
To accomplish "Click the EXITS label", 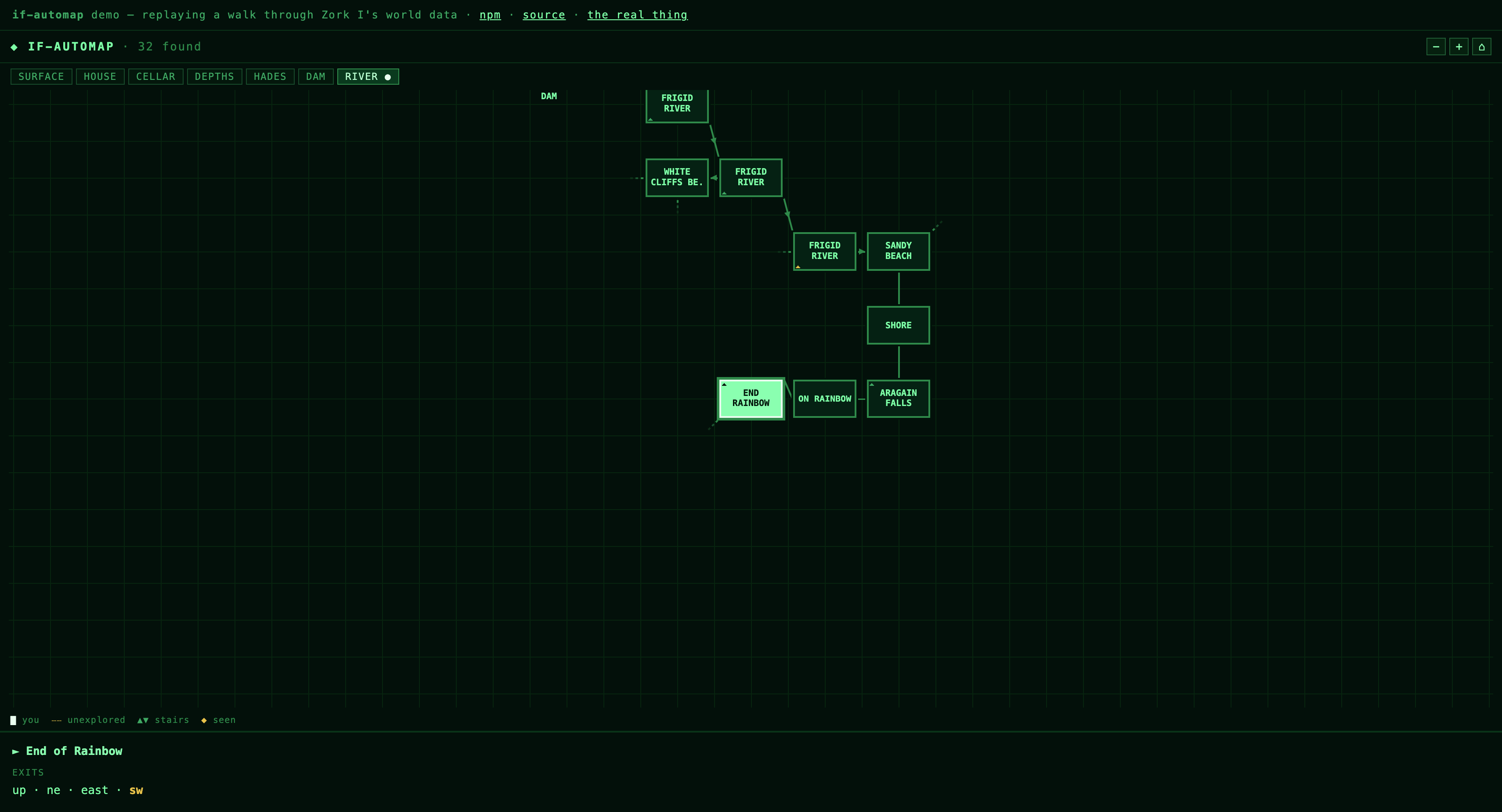I will pyautogui.click(x=28, y=772).
